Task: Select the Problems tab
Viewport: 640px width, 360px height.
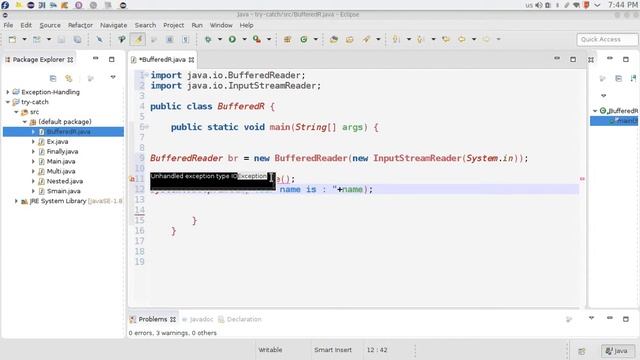Action: coord(153,319)
